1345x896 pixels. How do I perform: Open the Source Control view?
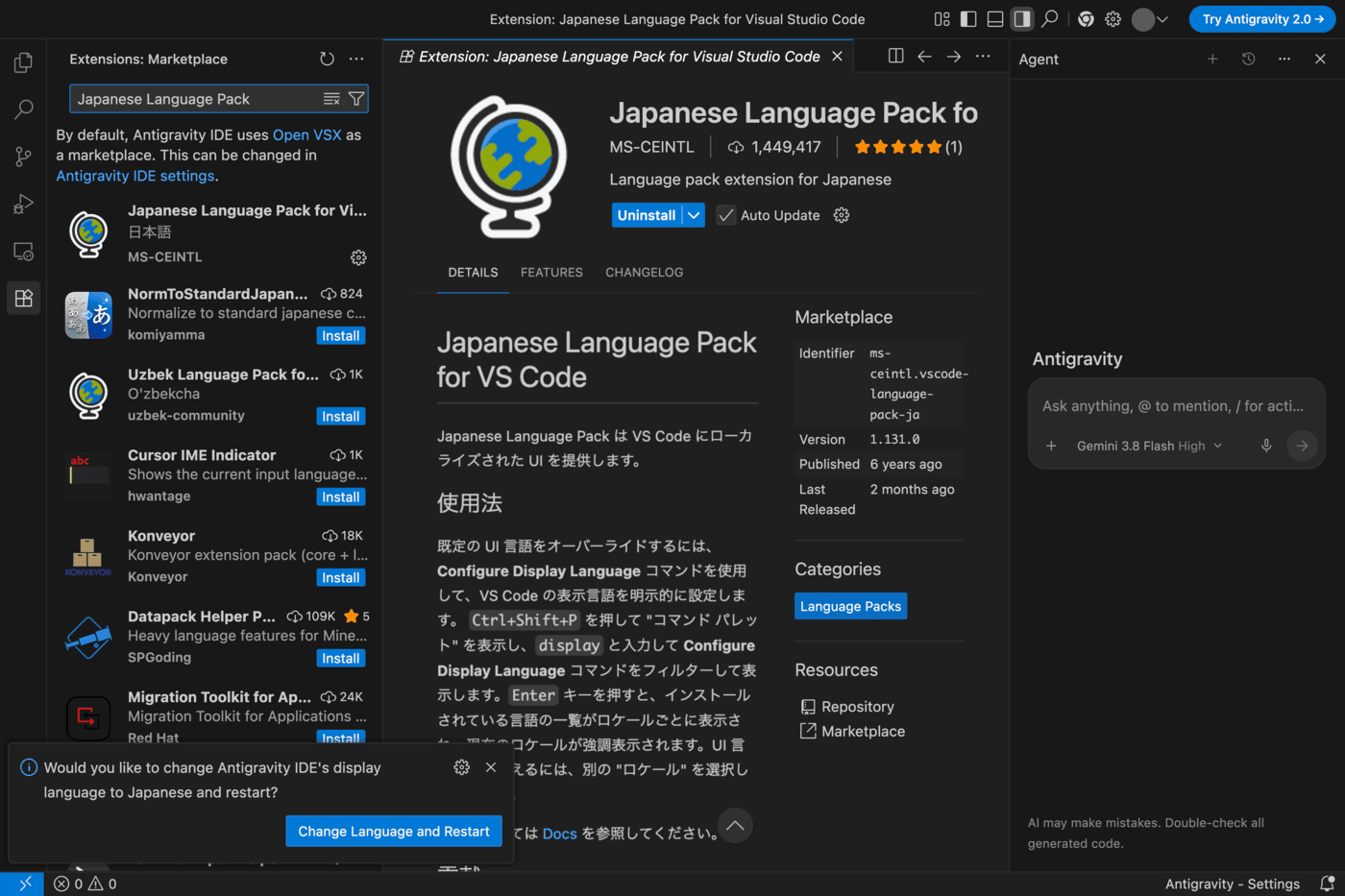23,157
